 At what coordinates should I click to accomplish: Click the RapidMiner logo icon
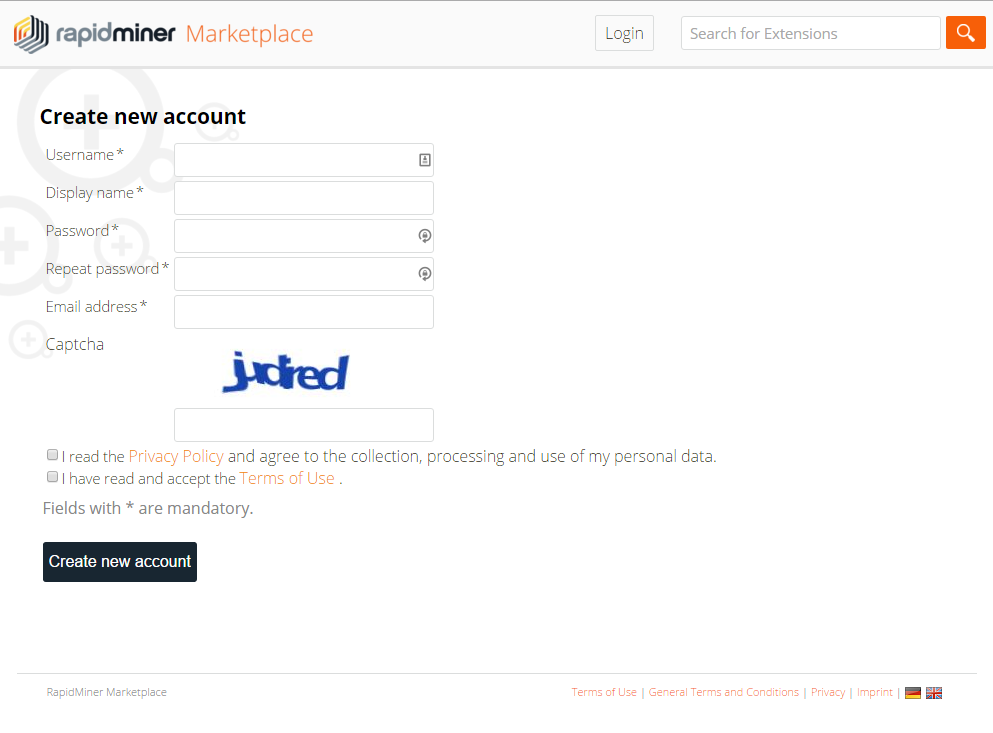pyautogui.click(x=30, y=32)
